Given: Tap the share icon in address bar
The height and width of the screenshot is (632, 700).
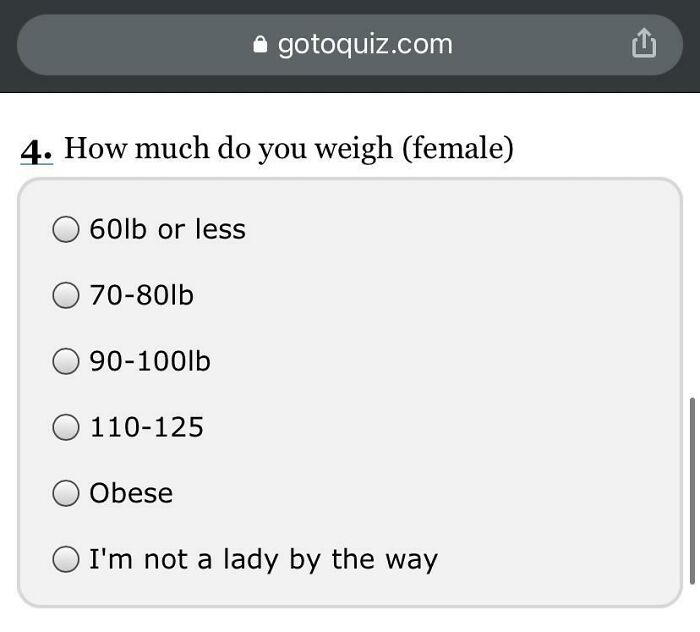Looking at the screenshot, I should coord(644,44).
